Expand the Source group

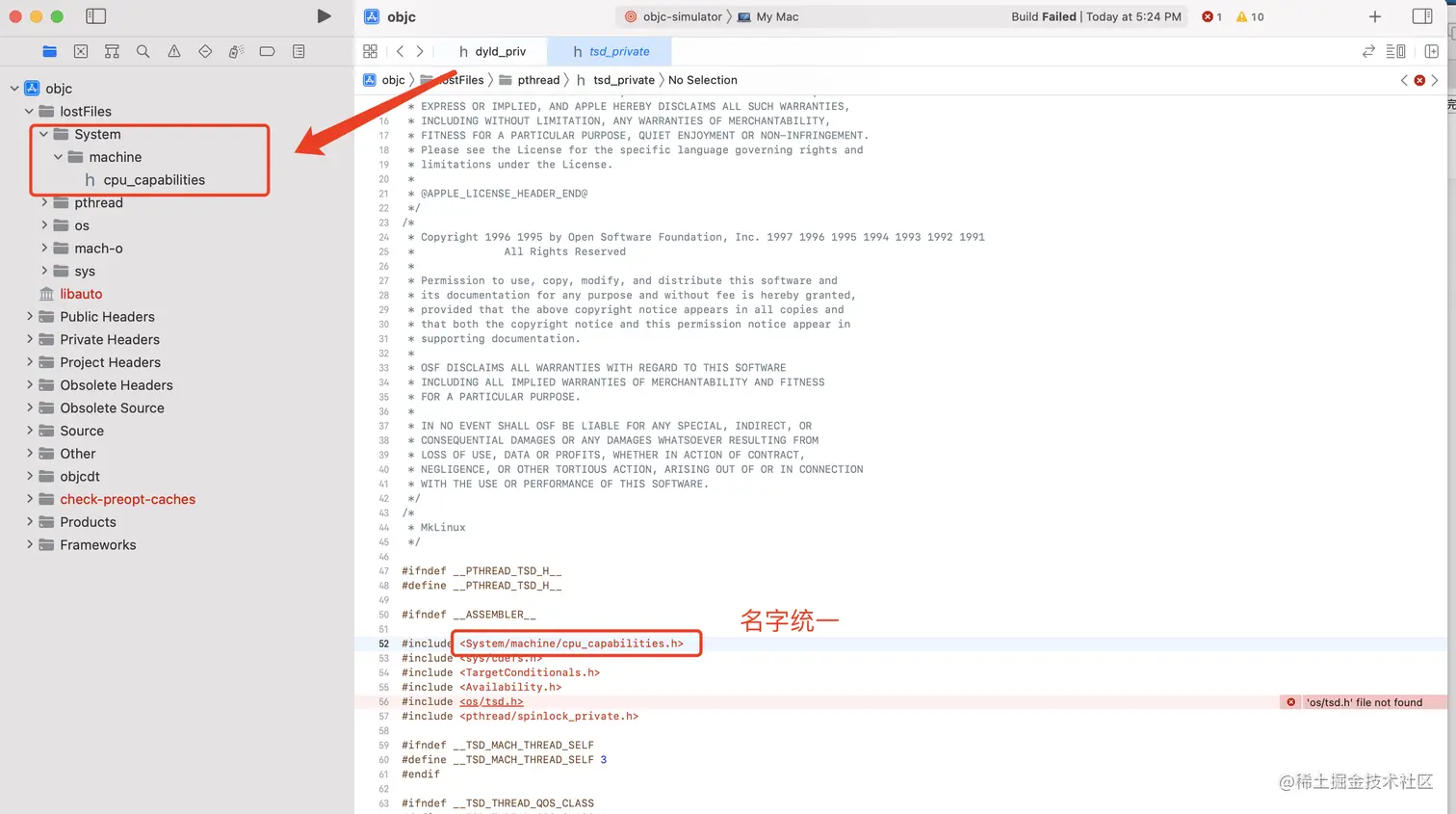[x=29, y=431]
